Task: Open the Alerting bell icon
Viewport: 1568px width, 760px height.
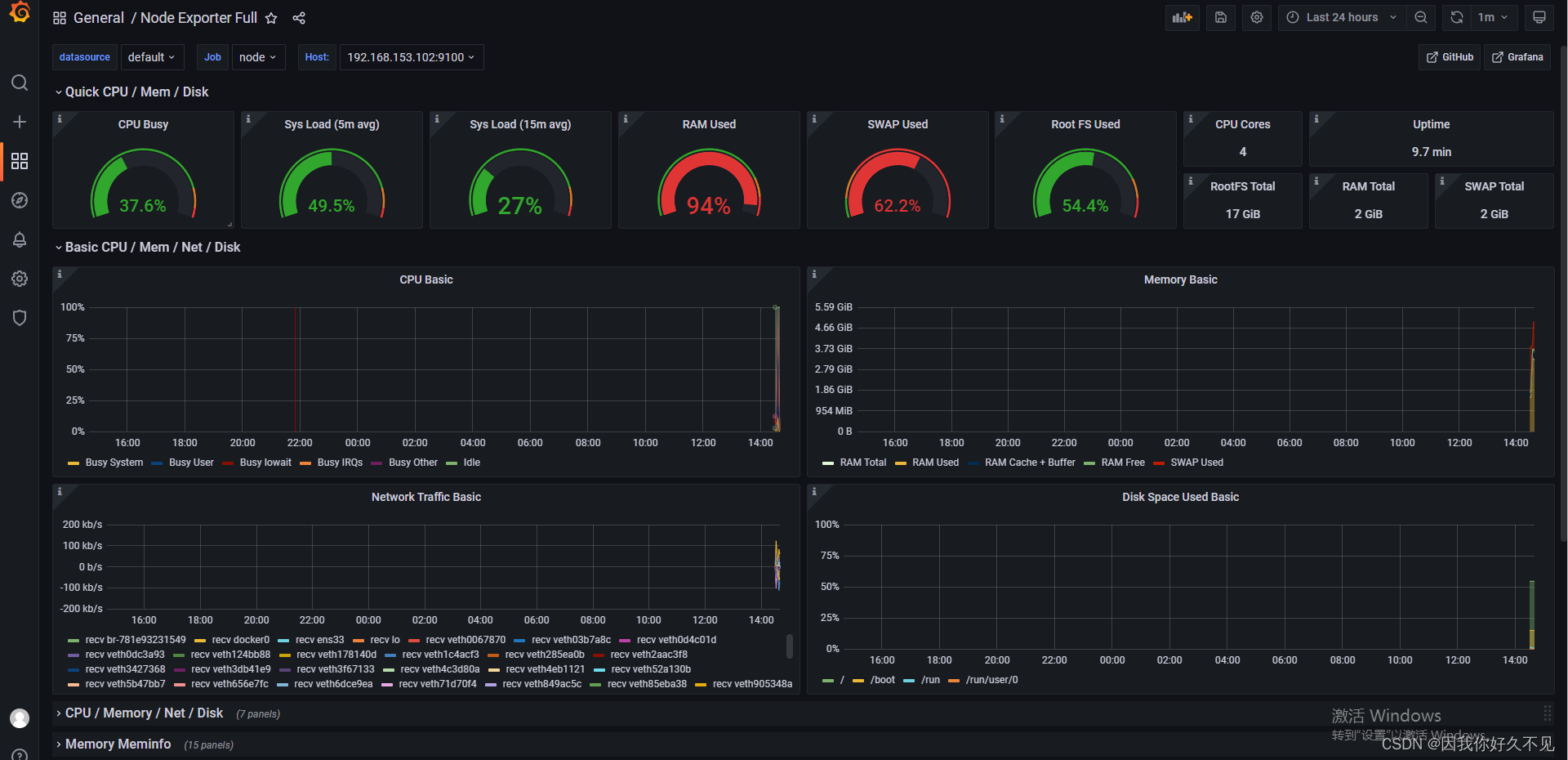Action: click(20, 239)
